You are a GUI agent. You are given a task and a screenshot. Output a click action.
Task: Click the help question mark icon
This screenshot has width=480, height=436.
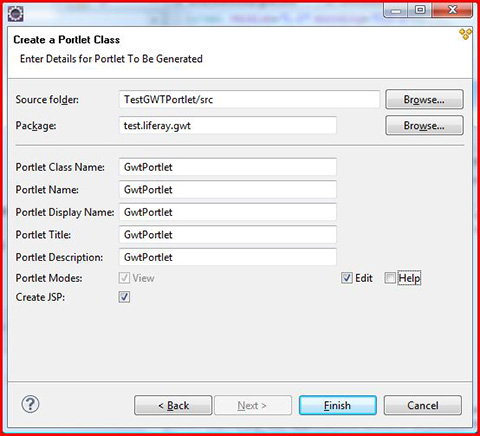(30, 404)
